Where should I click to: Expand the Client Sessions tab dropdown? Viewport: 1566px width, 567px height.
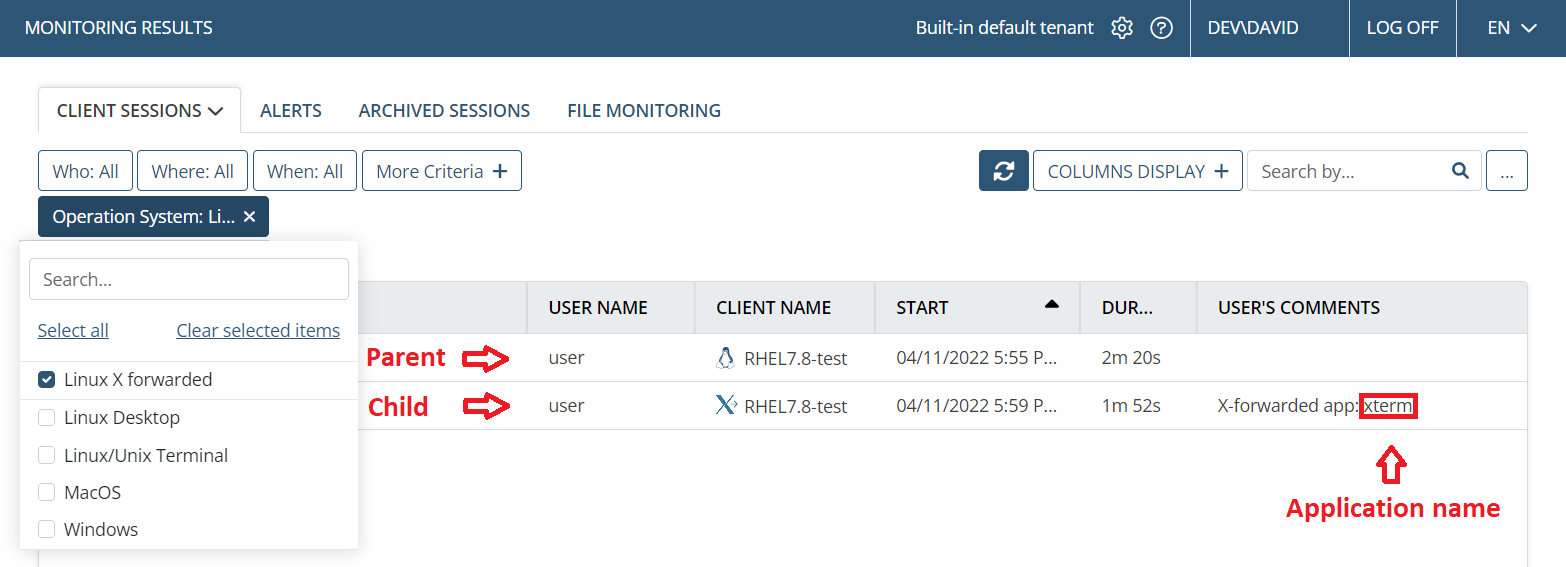click(x=139, y=111)
